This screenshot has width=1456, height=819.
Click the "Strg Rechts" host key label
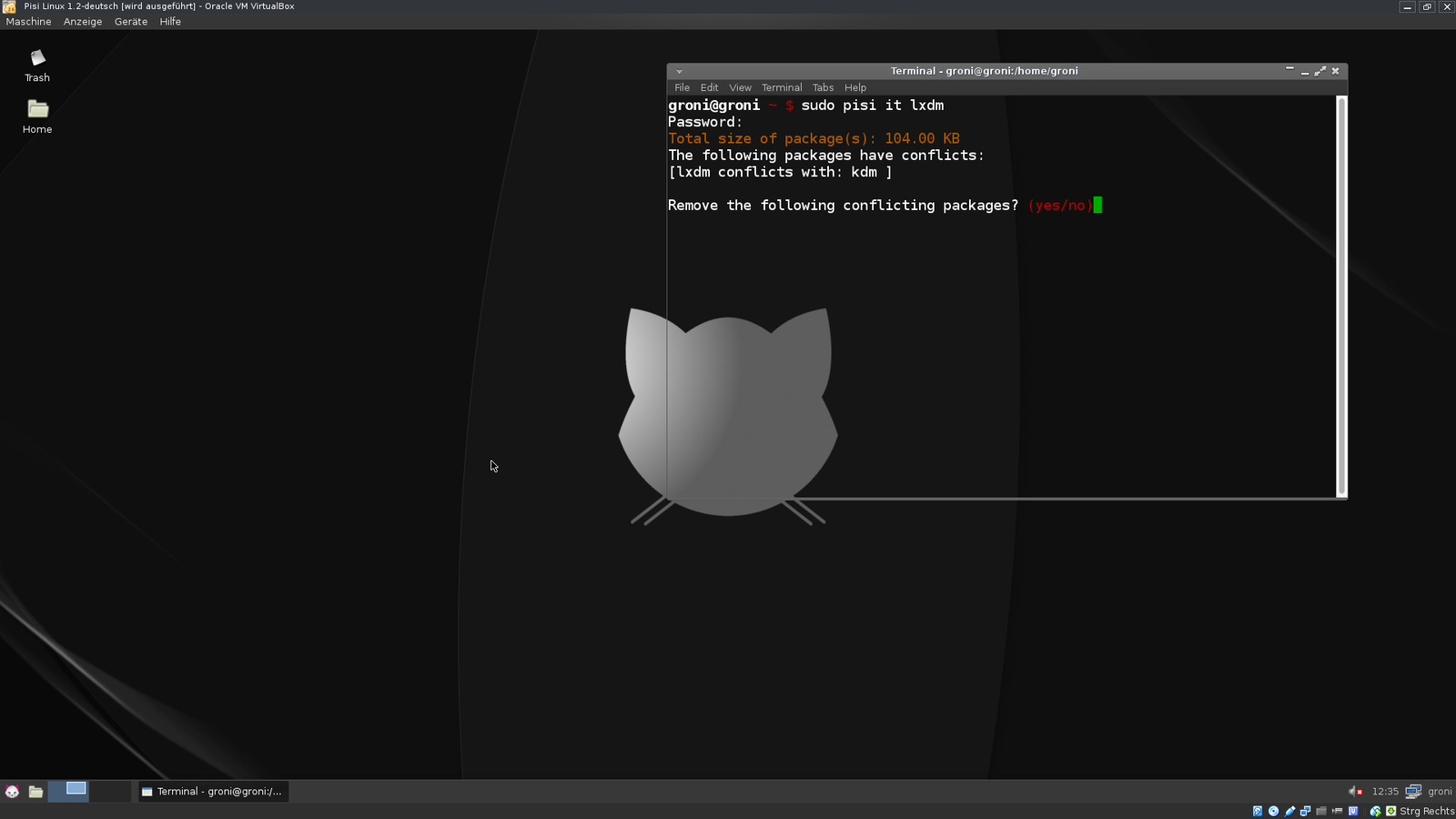coord(1427,812)
